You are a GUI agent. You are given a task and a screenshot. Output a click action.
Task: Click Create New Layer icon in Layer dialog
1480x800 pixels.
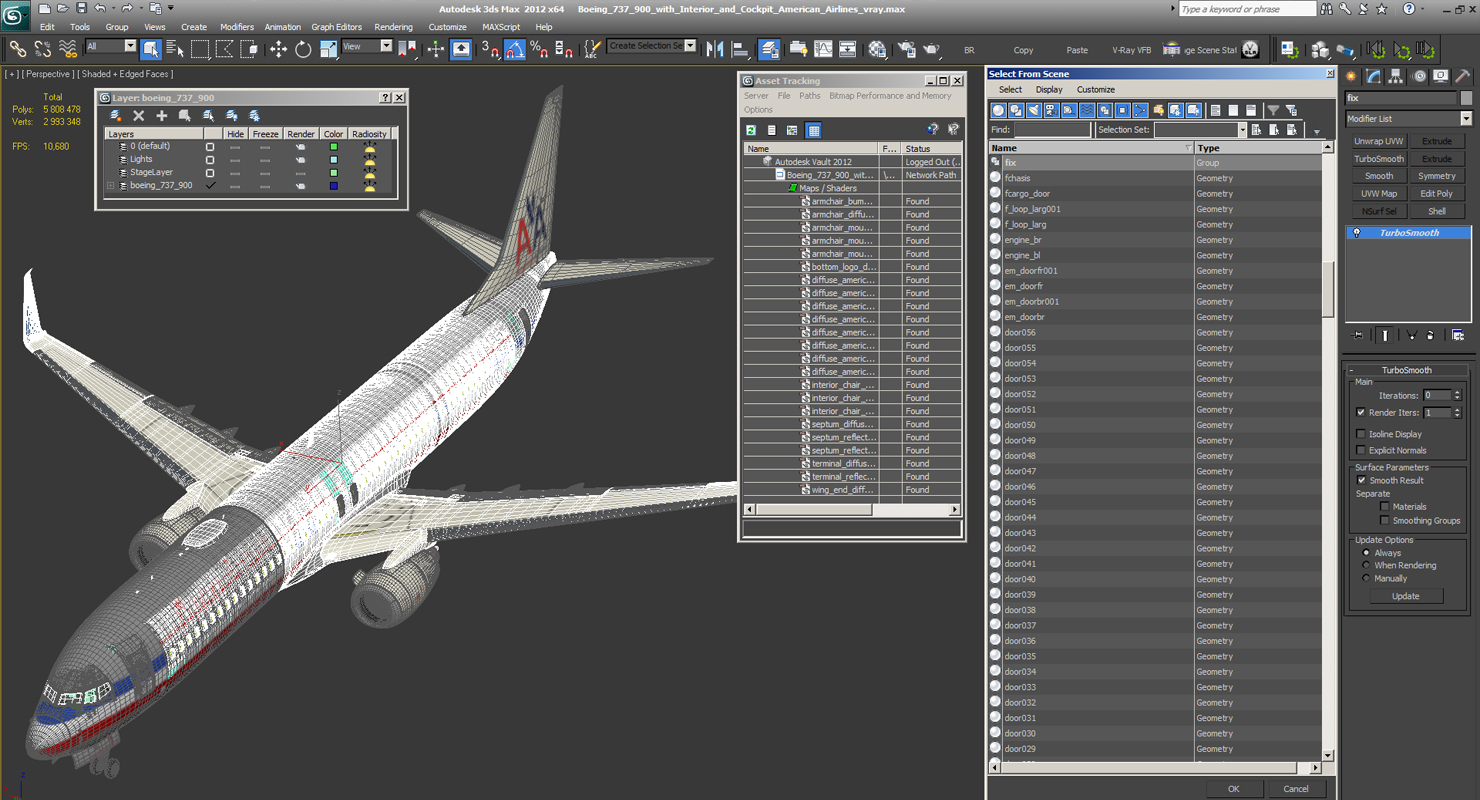pos(116,116)
